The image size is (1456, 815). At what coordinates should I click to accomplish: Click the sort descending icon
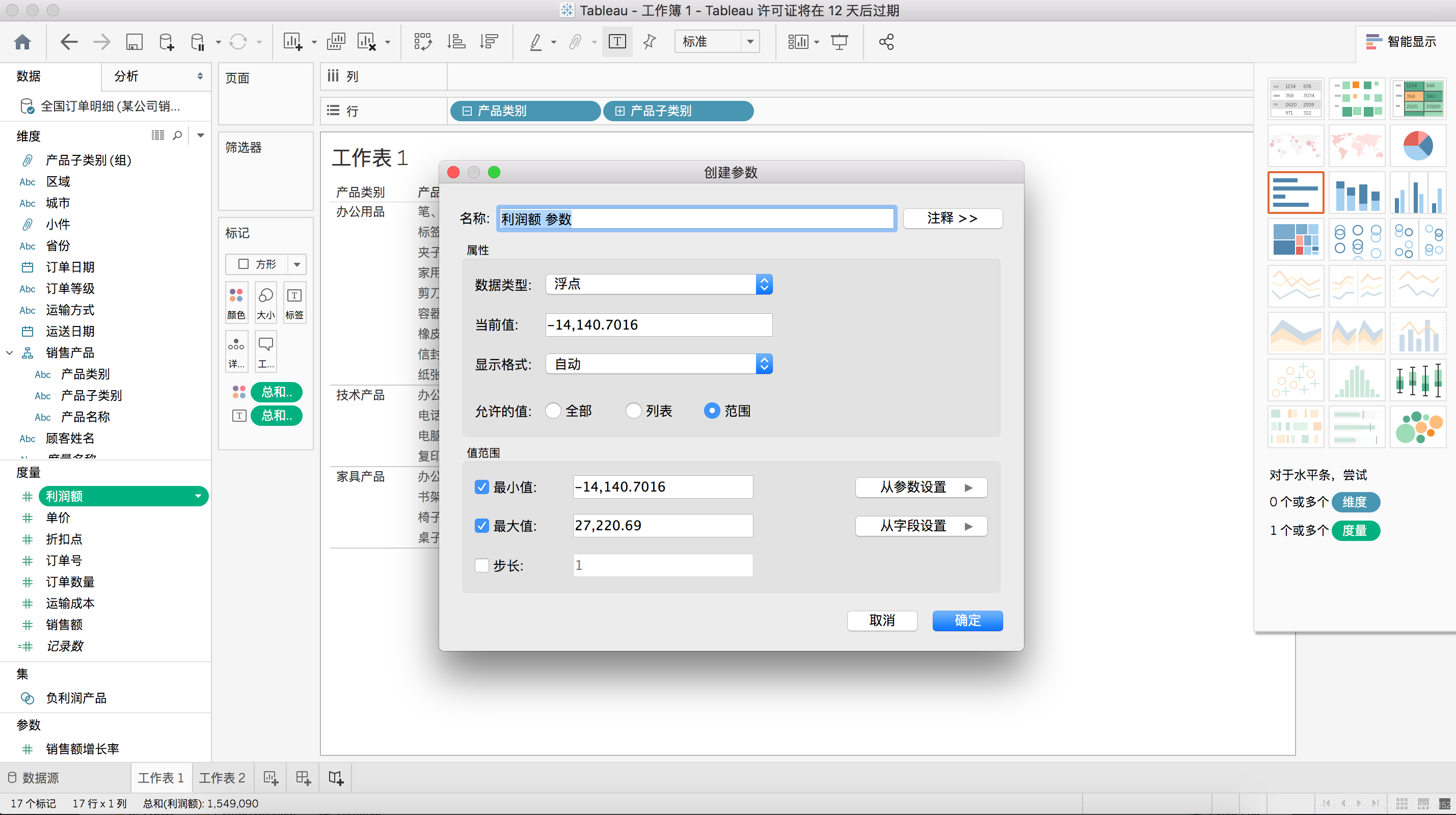tap(489, 42)
